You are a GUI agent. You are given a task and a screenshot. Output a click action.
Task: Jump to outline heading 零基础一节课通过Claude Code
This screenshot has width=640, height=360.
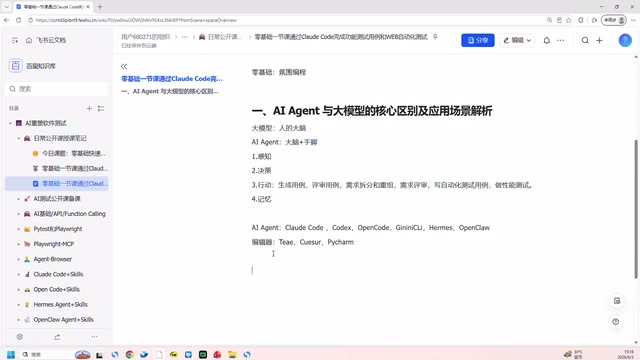(x=172, y=78)
